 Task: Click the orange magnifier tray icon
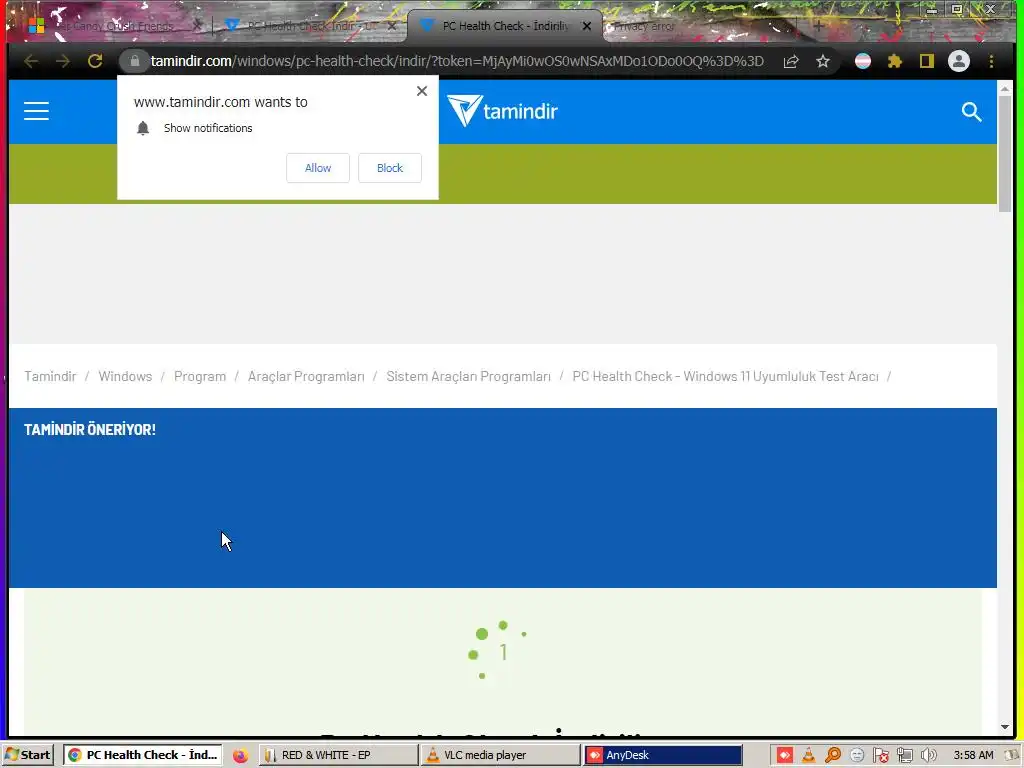point(833,756)
